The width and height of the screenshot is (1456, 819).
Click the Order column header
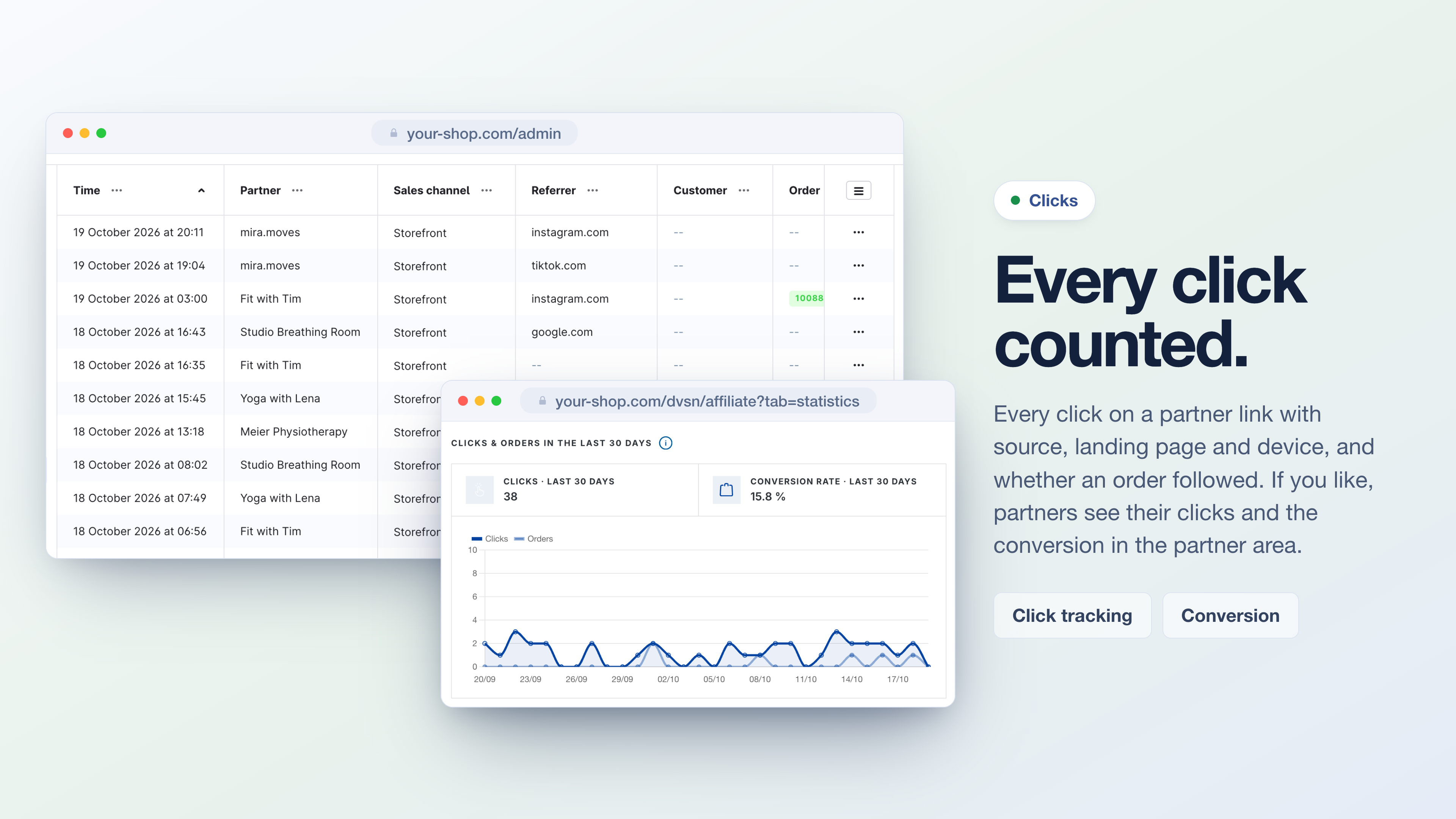tap(804, 190)
